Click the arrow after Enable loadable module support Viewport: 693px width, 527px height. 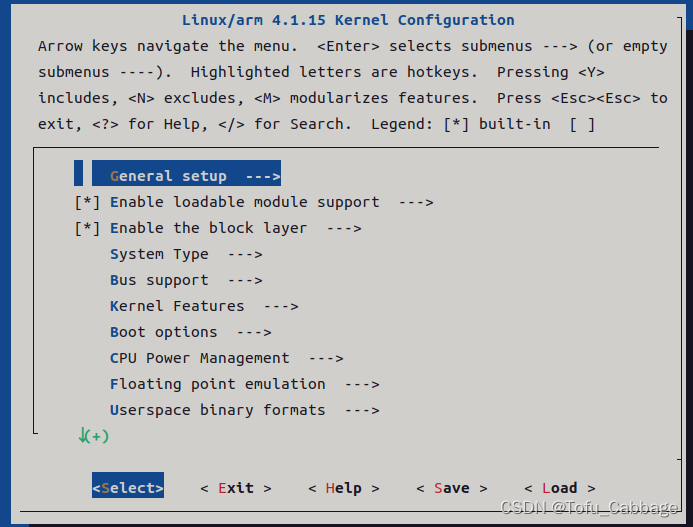tap(416, 202)
